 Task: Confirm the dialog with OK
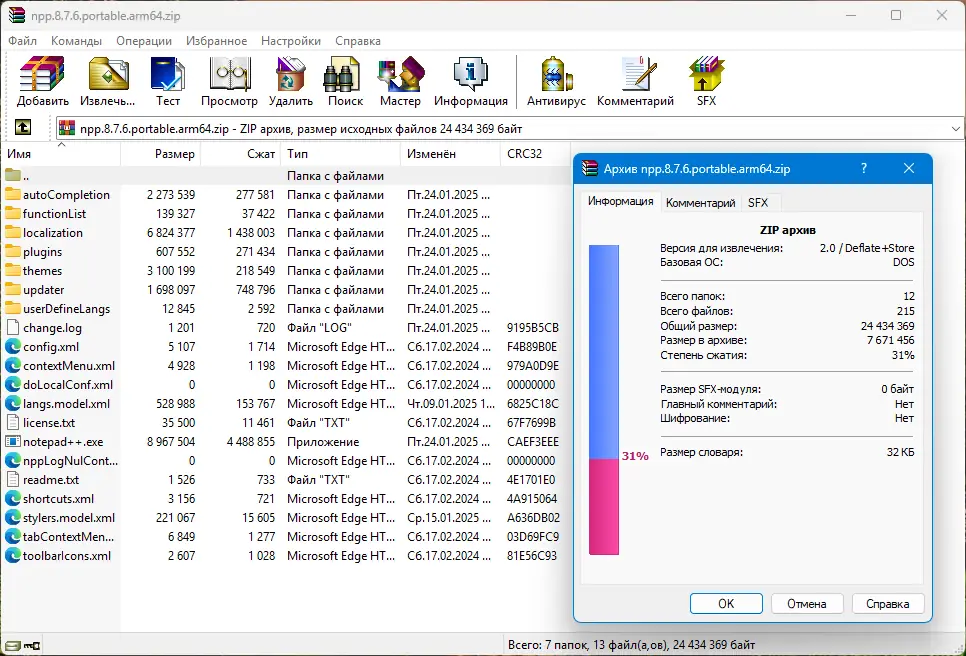(x=726, y=604)
